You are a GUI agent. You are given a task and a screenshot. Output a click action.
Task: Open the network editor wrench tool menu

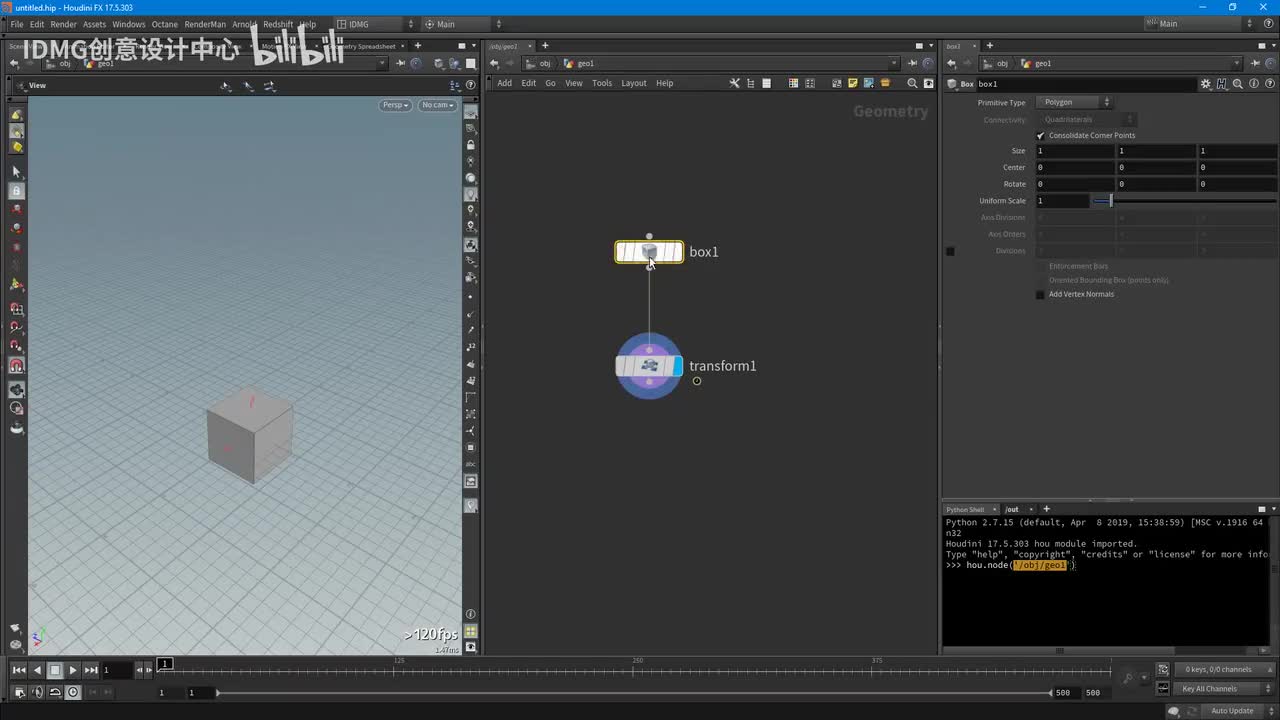click(734, 83)
